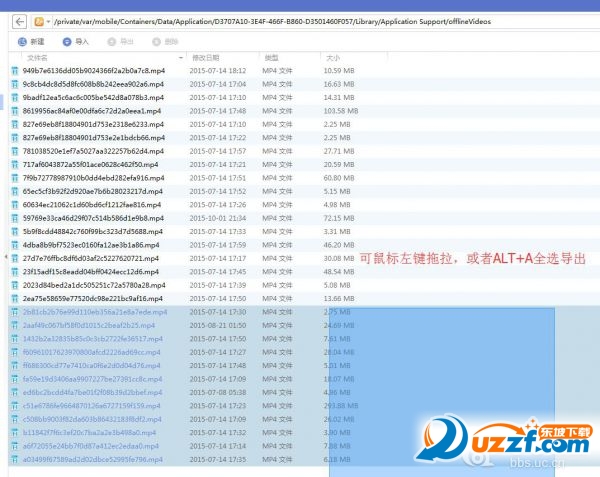
Task: Click the 导入 (Import) toolbar button
Action: coord(75,42)
